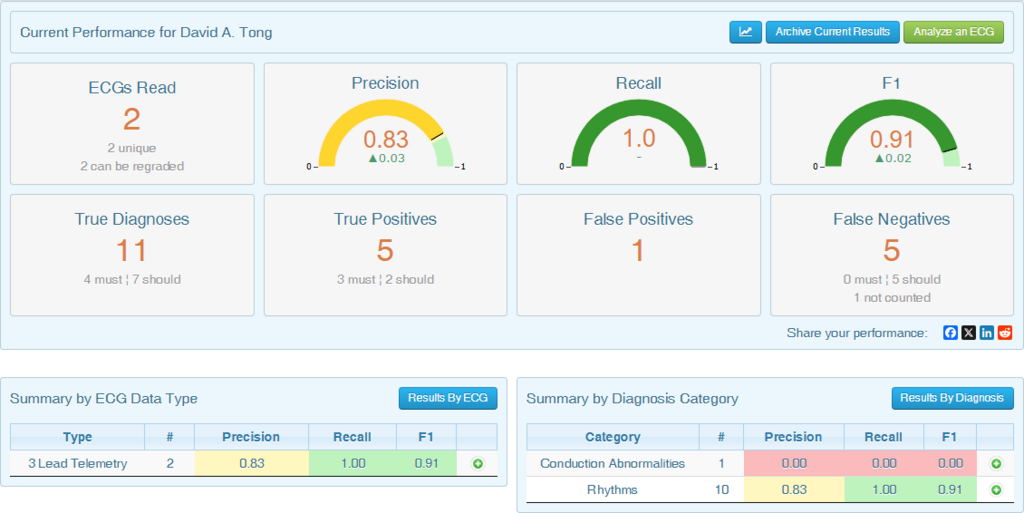Expand the Conduction Abnormalities row

(996, 464)
